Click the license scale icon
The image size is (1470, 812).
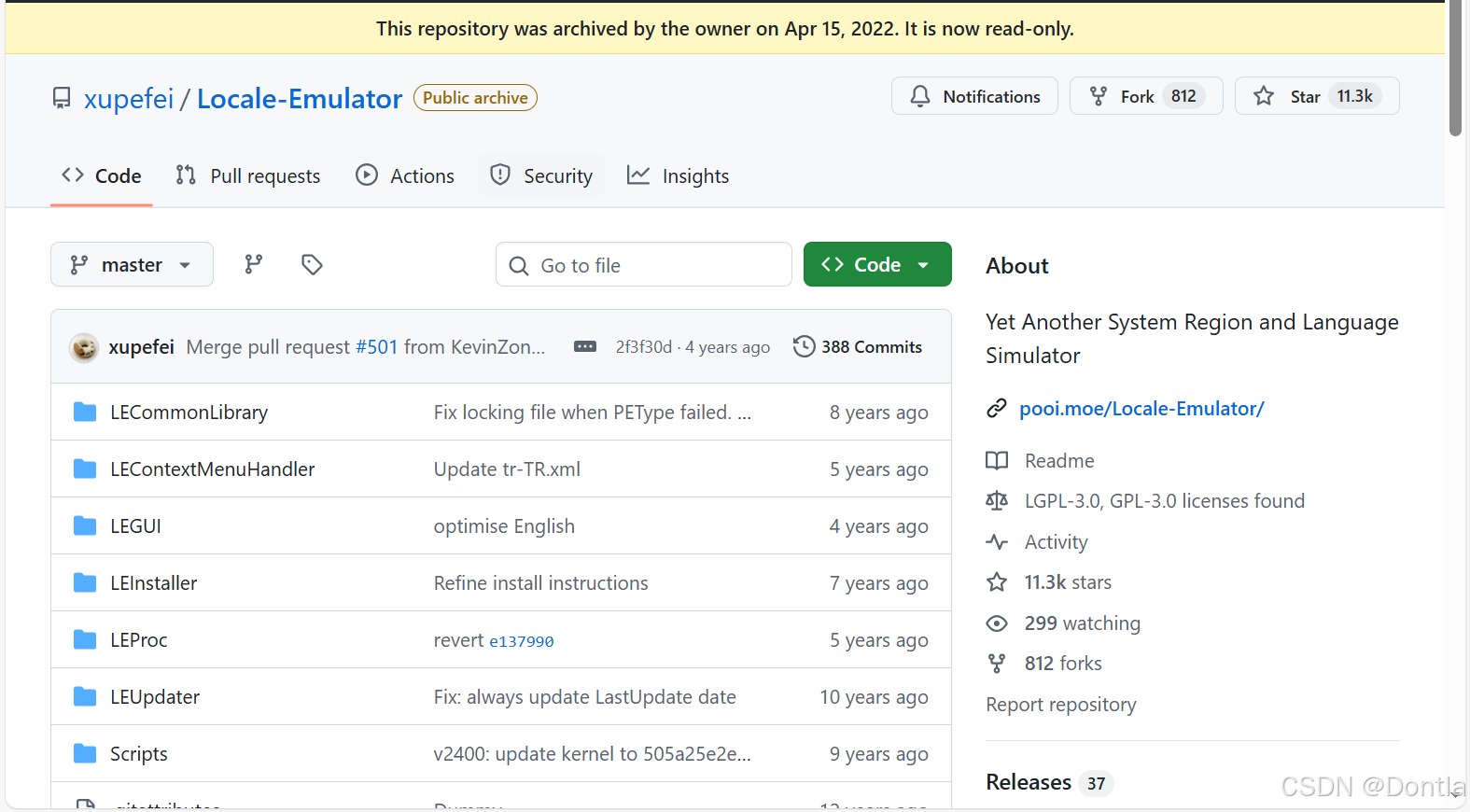pos(997,500)
